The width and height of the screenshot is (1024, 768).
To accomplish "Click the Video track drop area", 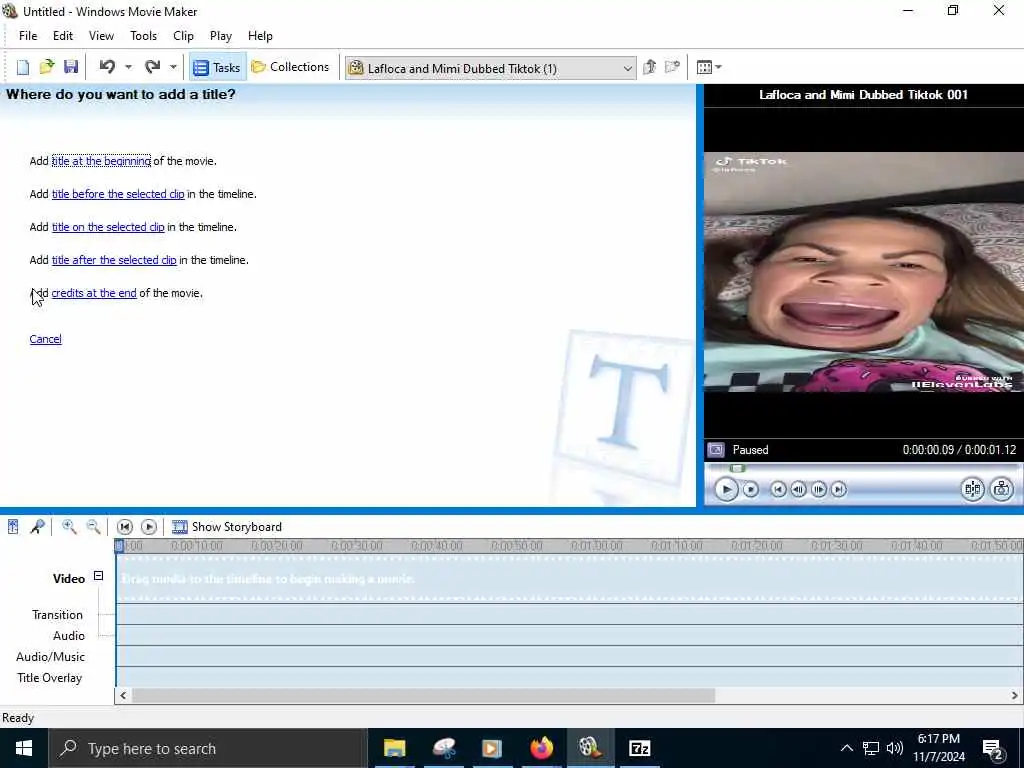I will pyautogui.click(x=569, y=579).
